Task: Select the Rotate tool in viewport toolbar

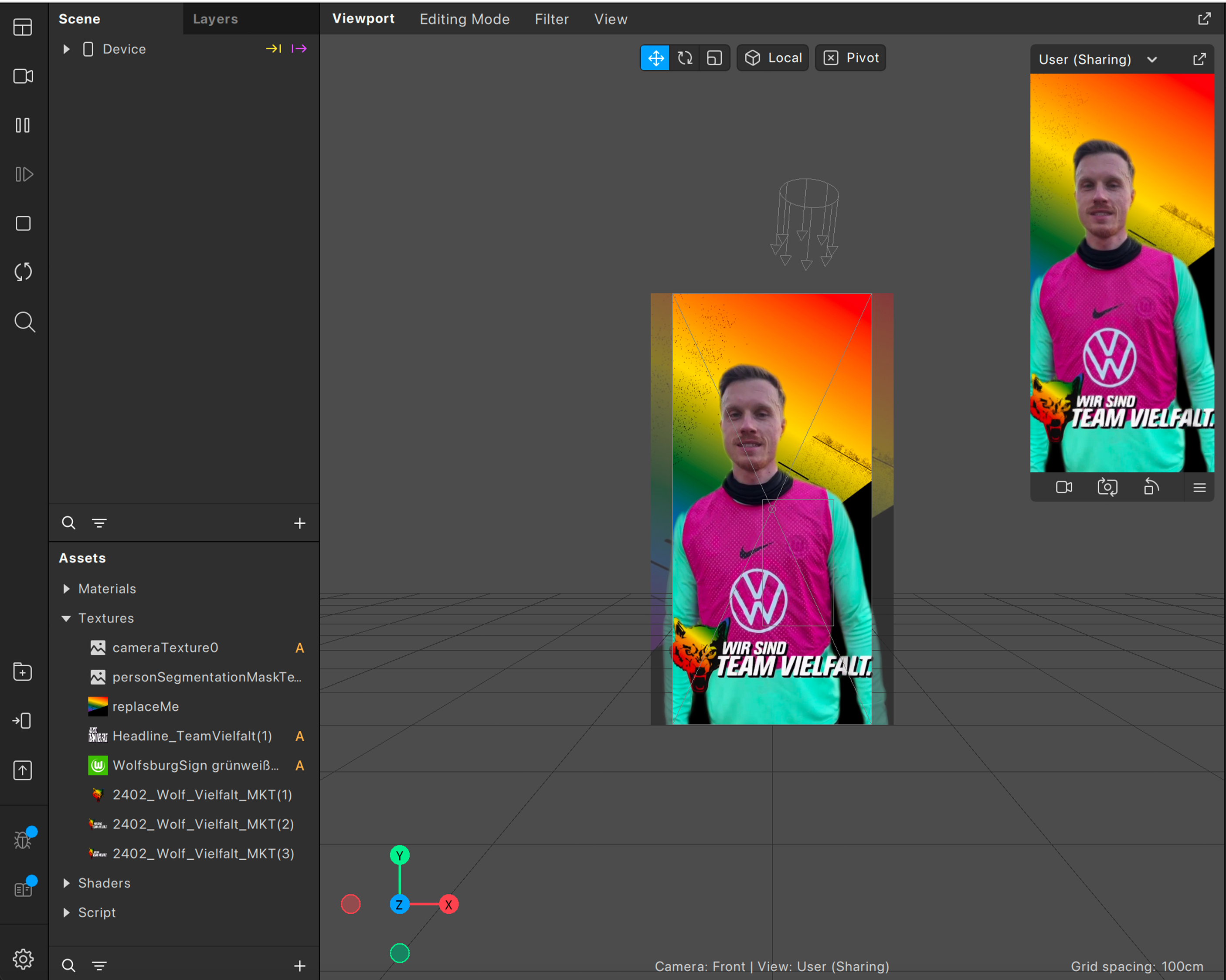Action: (685, 58)
